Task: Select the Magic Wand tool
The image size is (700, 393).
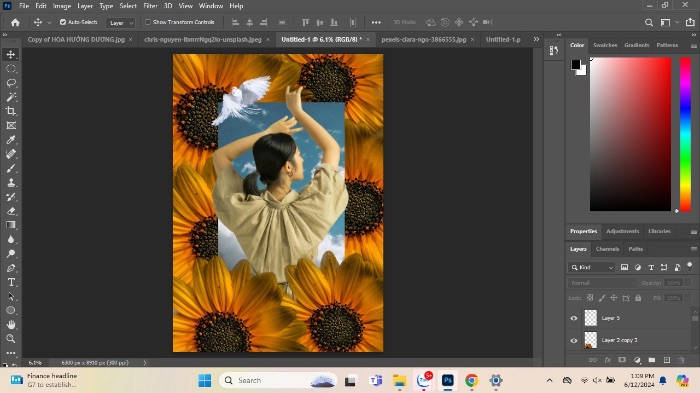Action: (x=11, y=97)
